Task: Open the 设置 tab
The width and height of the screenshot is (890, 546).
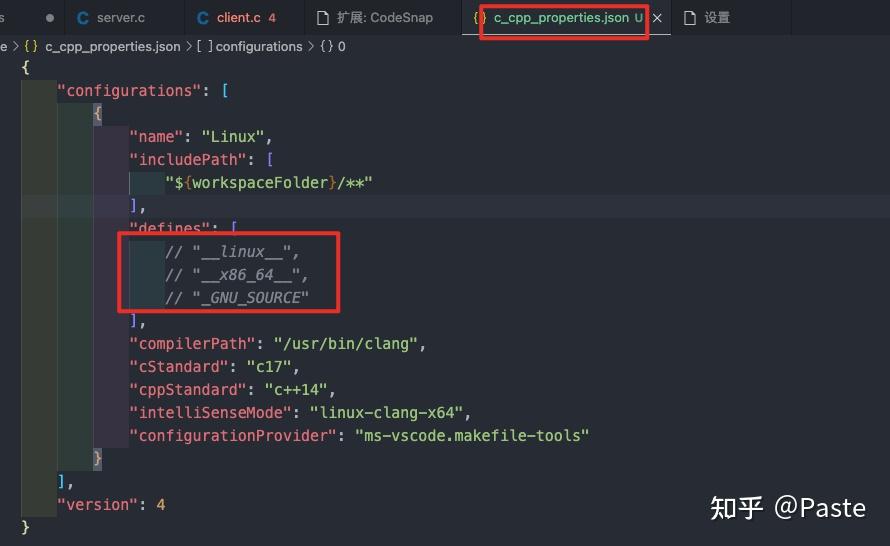Action: (x=717, y=18)
